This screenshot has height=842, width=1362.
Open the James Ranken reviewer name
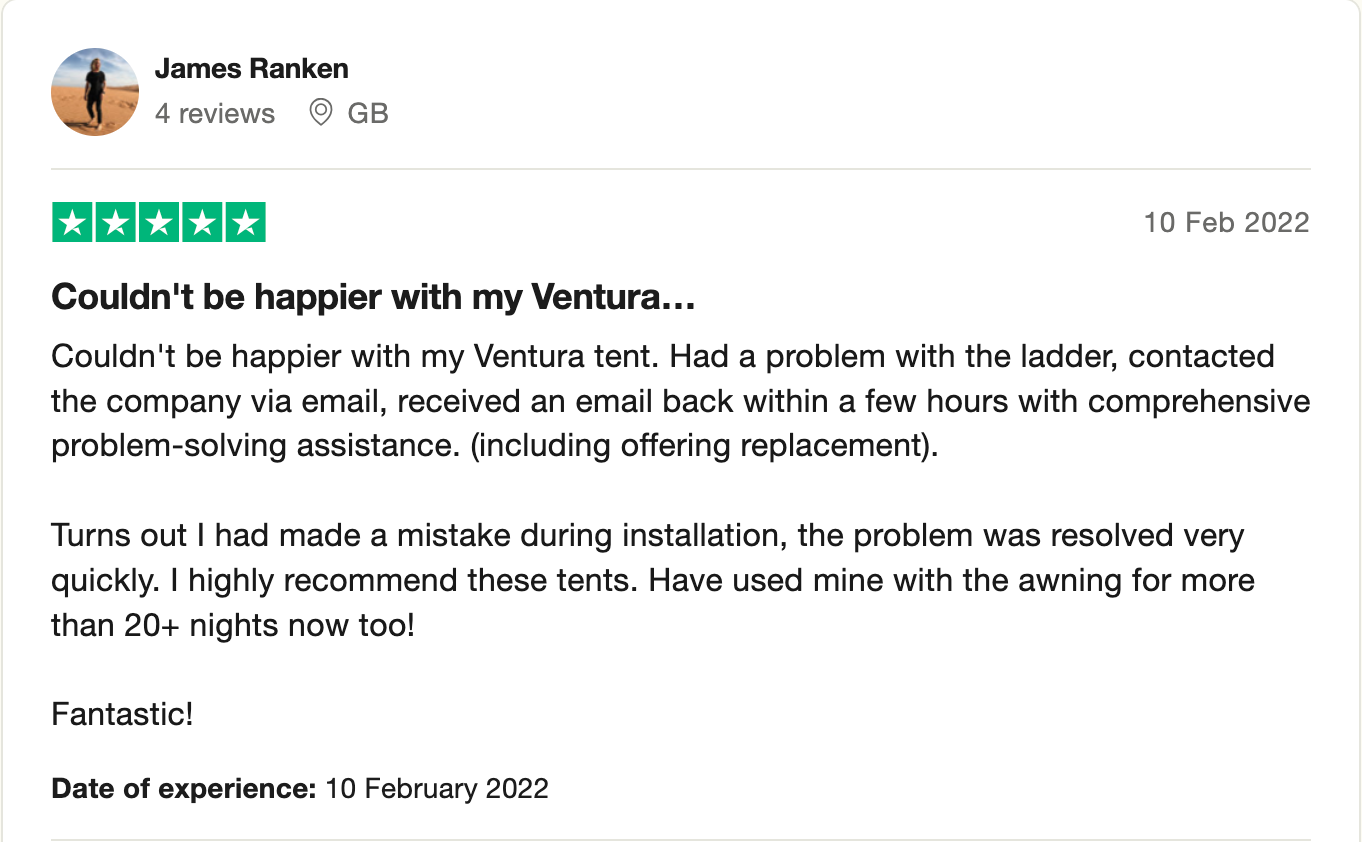coord(251,69)
